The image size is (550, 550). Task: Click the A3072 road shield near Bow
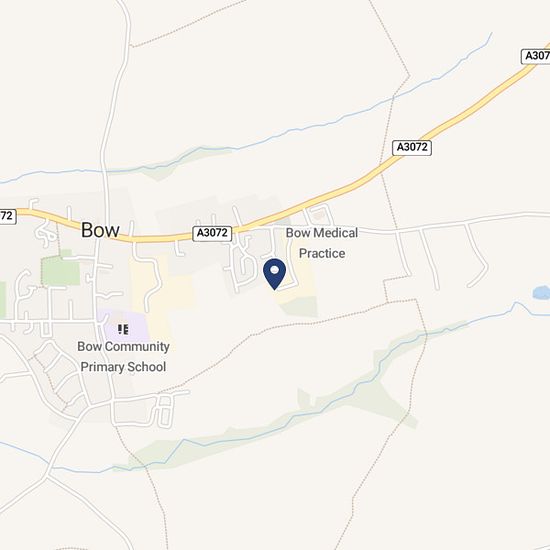(212, 233)
